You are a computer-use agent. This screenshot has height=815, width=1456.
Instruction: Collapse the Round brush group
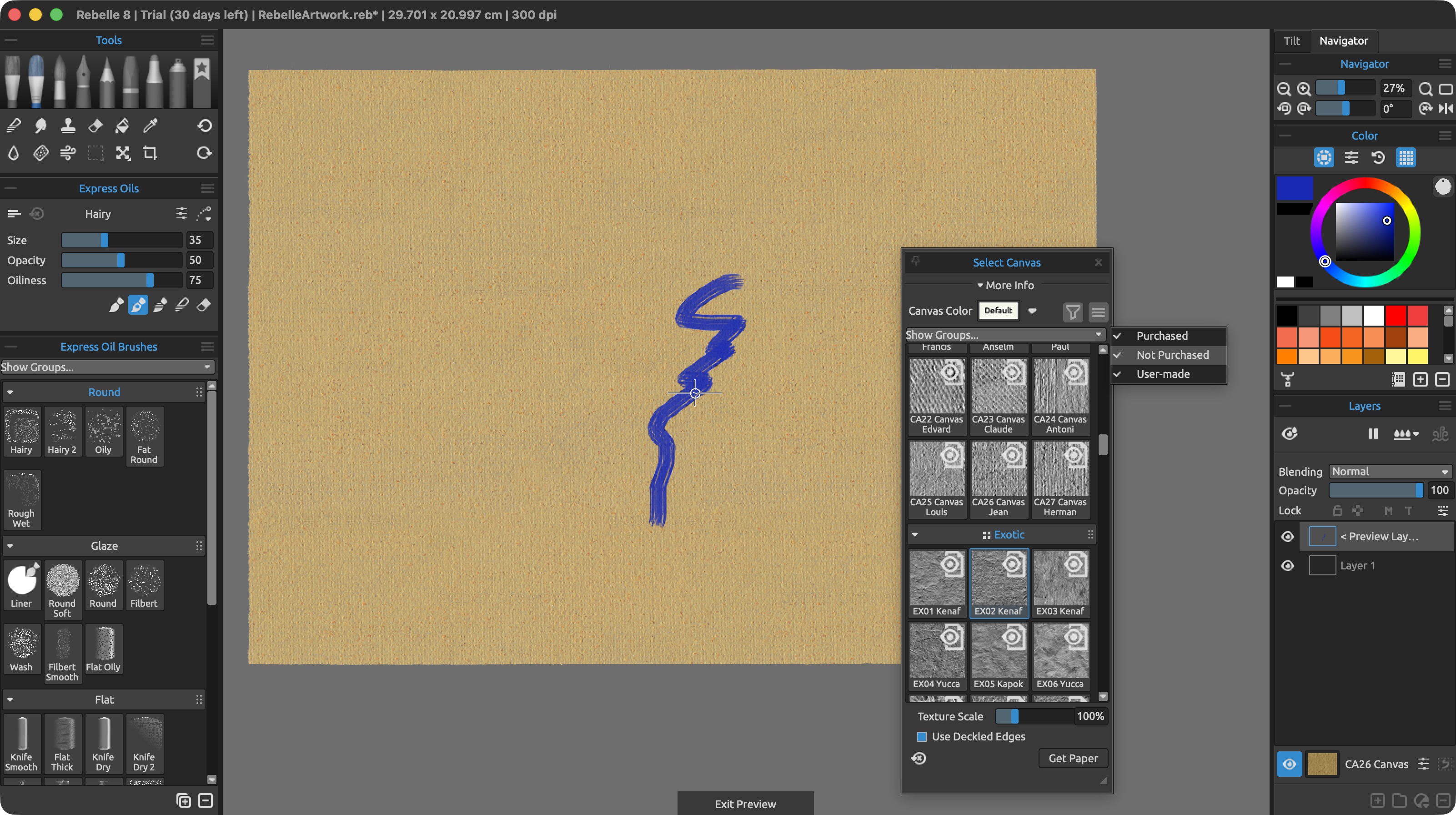pyautogui.click(x=10, y=392)
